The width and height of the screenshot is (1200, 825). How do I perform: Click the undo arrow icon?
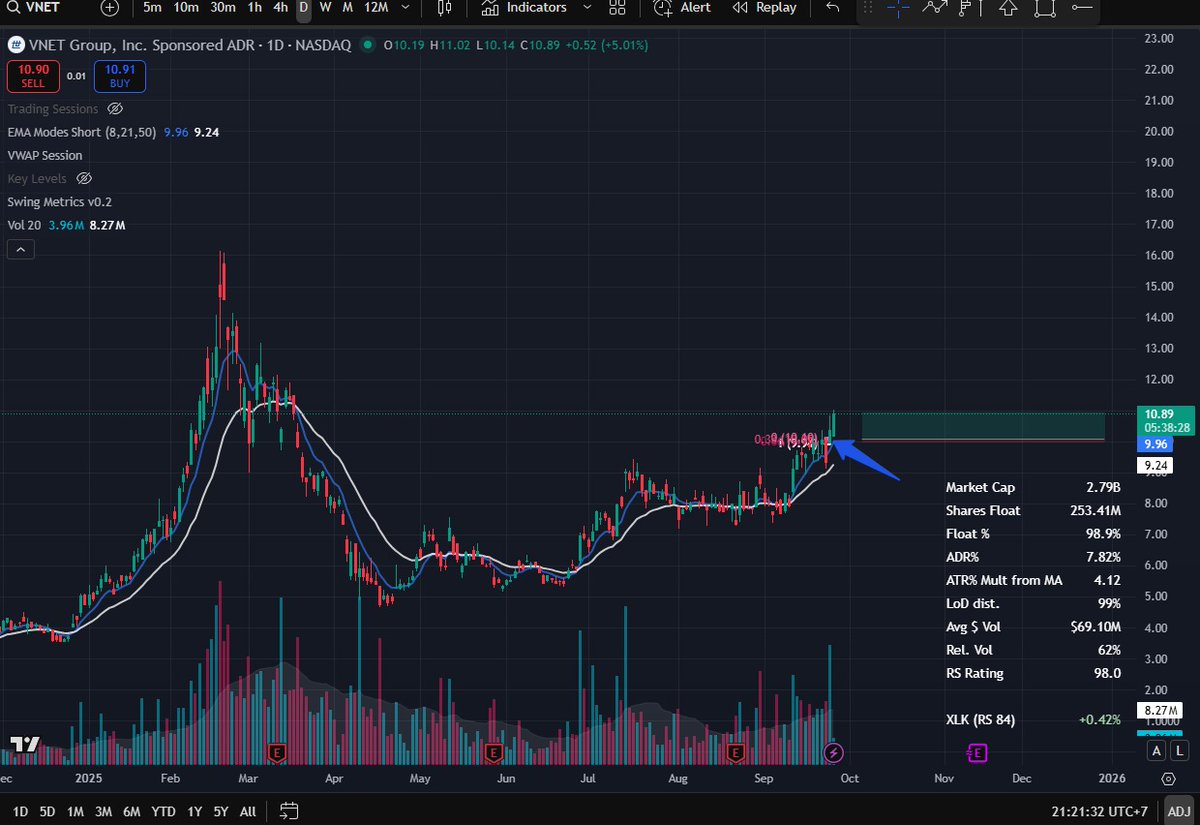pyautogui.click(x=833, y=7)
